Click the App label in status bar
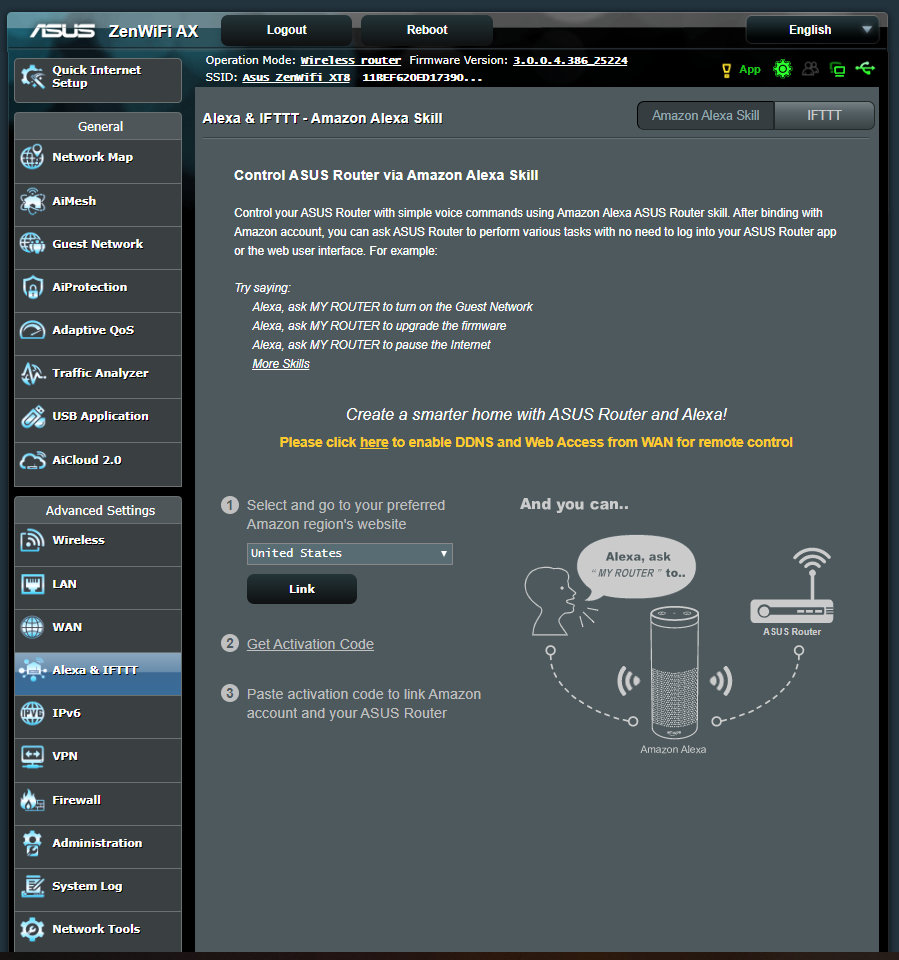The width and height of the screenshot is (899, 960). [750, 70]
